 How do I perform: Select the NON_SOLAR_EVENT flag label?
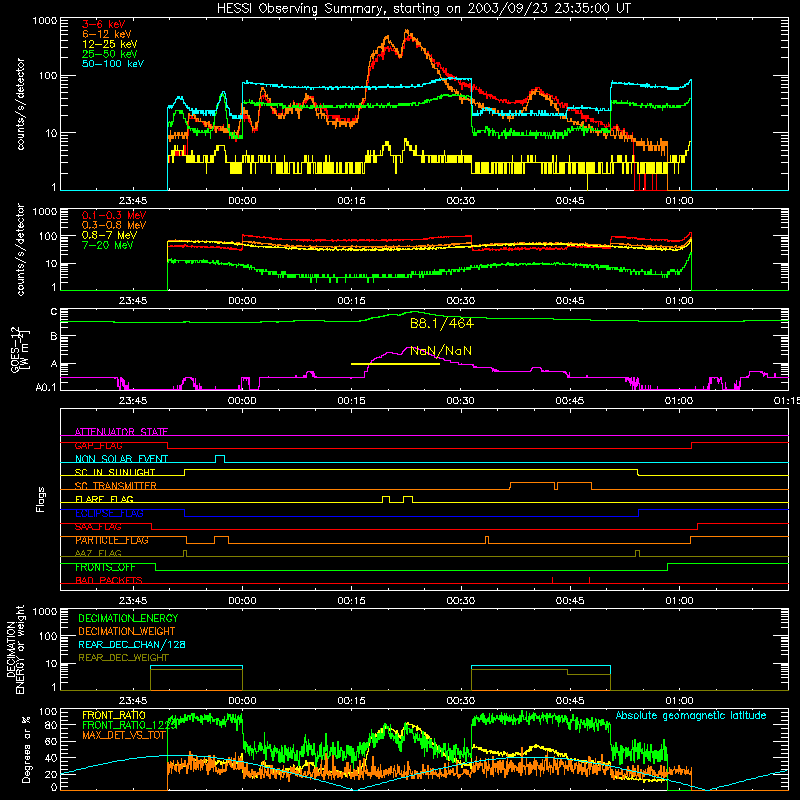click(121, 459)
